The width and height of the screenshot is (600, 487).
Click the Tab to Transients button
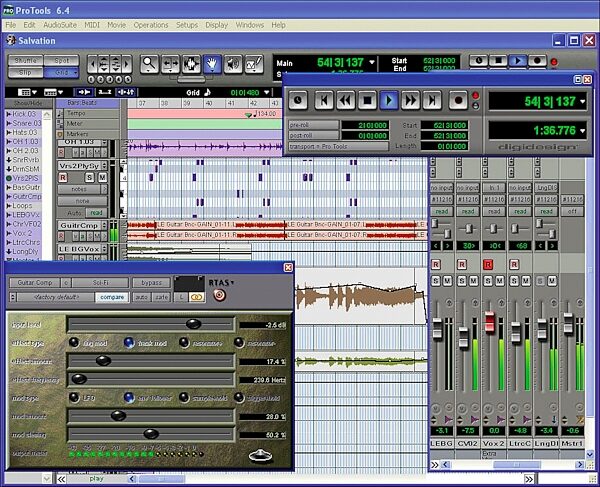click(83, 92)
